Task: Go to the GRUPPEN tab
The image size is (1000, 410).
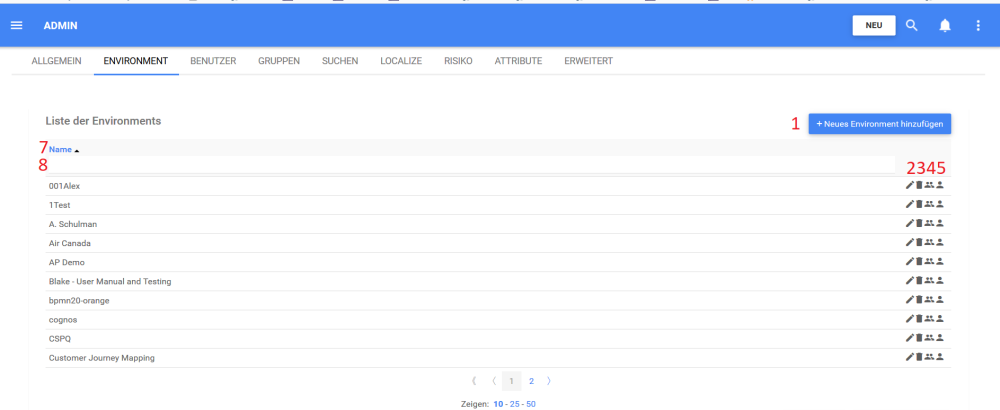Action: coord(279,61)
